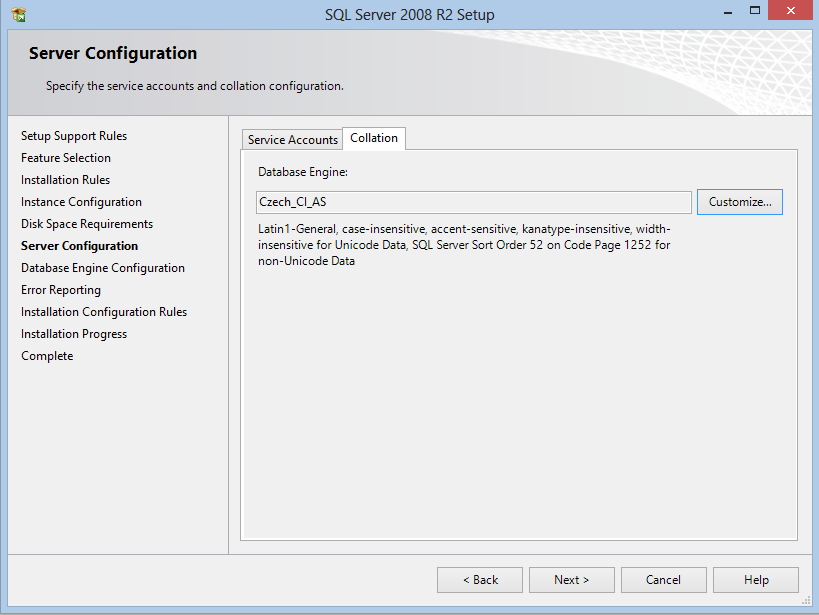Select the Collation tab

[374, 138]
